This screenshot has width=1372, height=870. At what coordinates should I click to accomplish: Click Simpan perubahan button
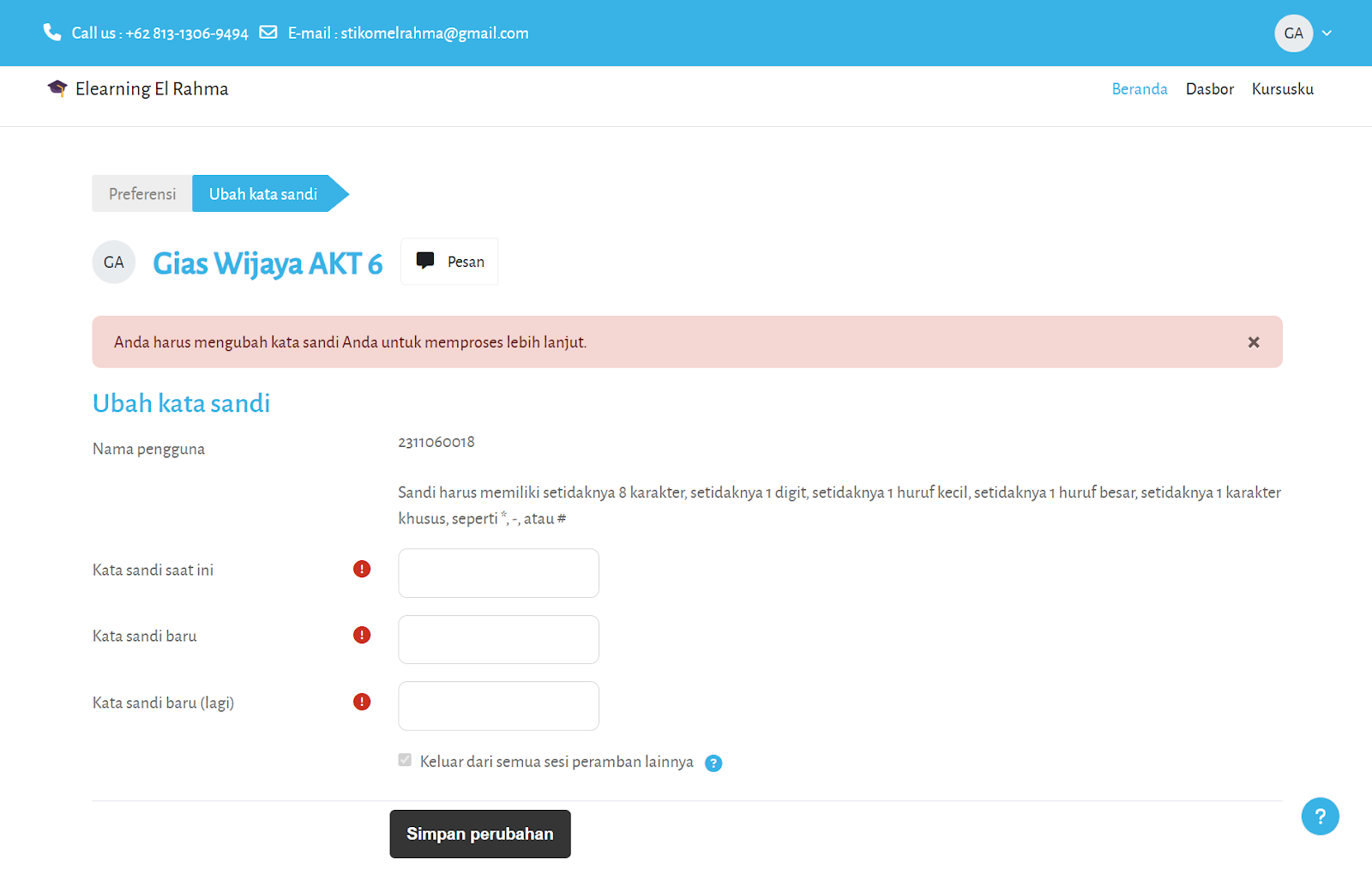pyautogui.click(x=480, y=834)
